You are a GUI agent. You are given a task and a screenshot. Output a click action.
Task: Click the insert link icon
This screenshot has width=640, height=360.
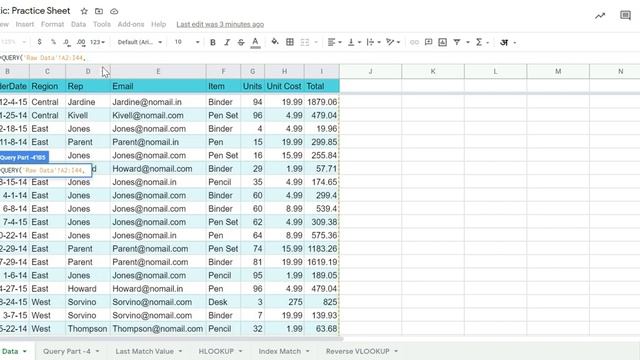414,42
